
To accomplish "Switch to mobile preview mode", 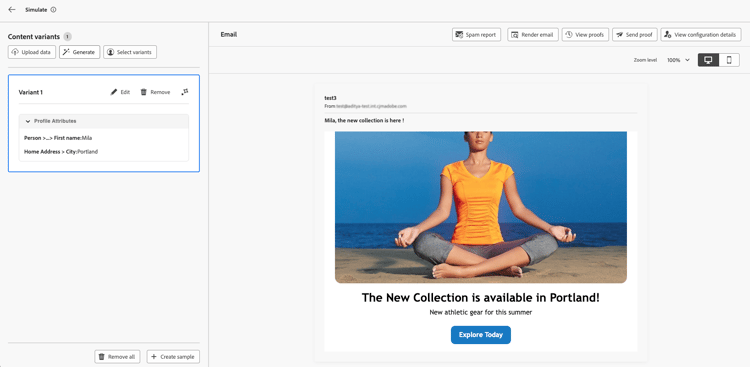I will tap(729, 60).
